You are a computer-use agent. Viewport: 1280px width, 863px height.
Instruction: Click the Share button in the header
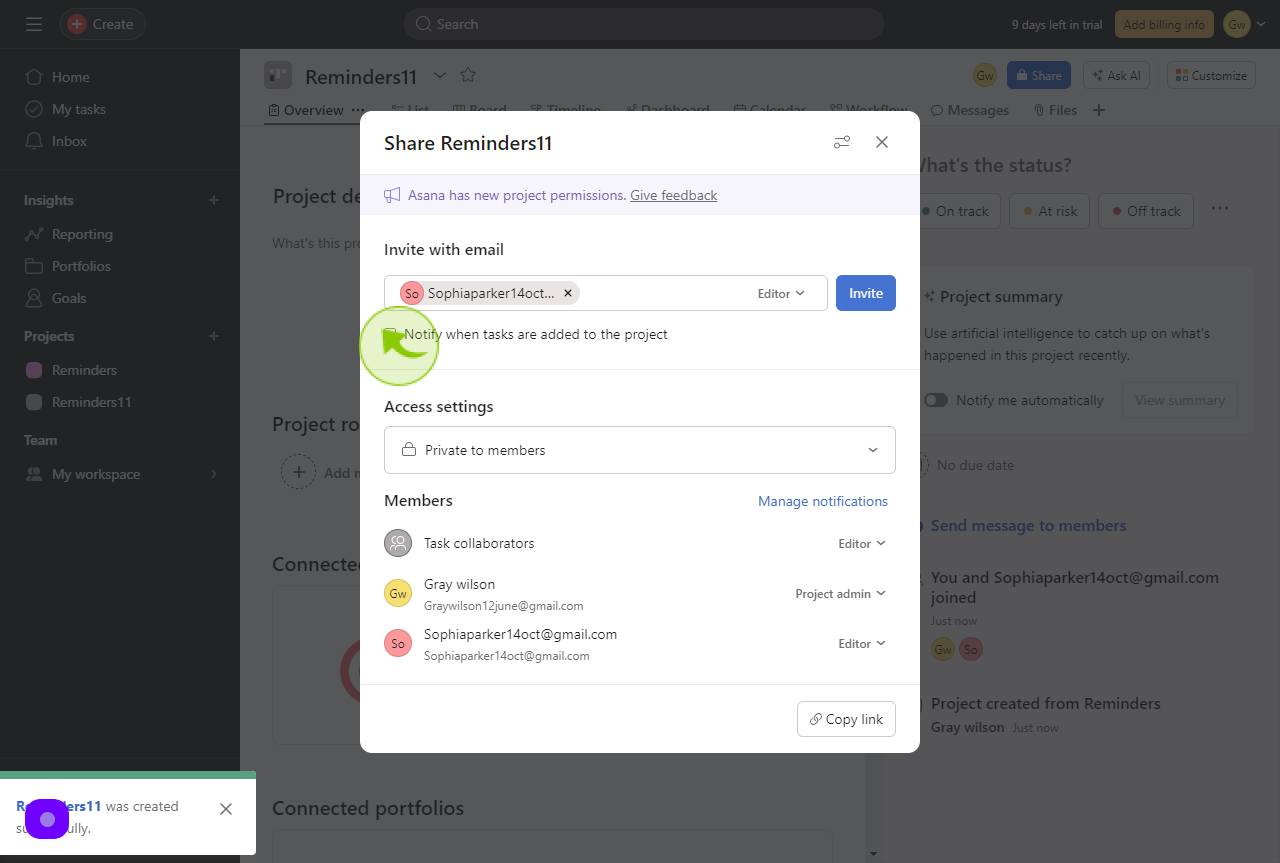coord(1038,75)
